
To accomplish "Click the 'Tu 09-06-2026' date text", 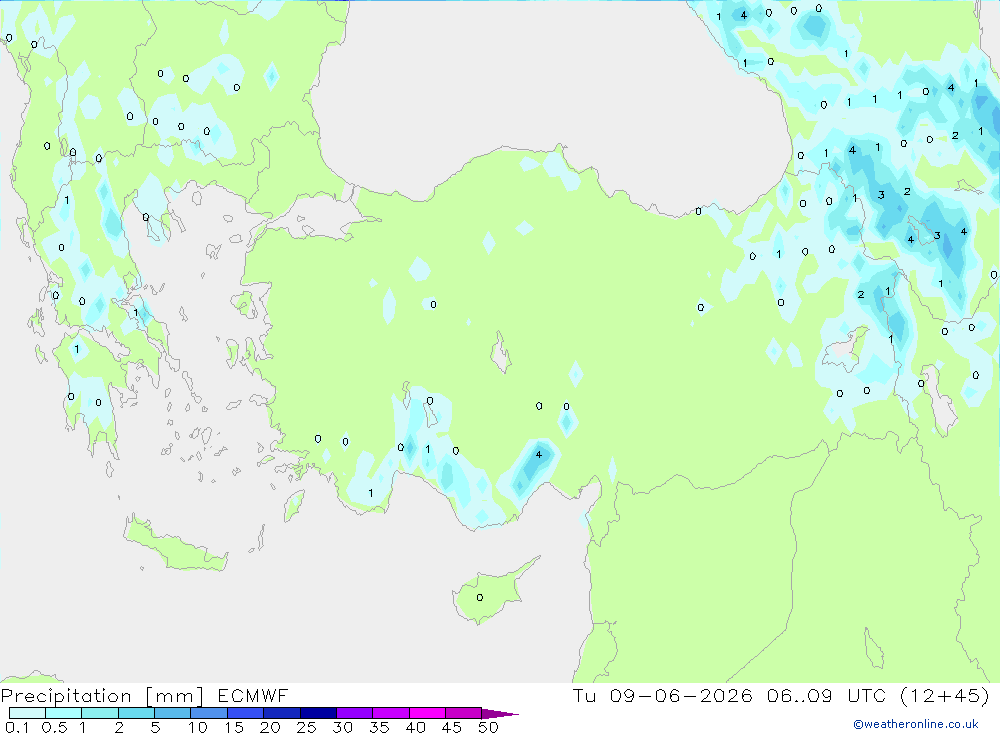I will point(663,695).
